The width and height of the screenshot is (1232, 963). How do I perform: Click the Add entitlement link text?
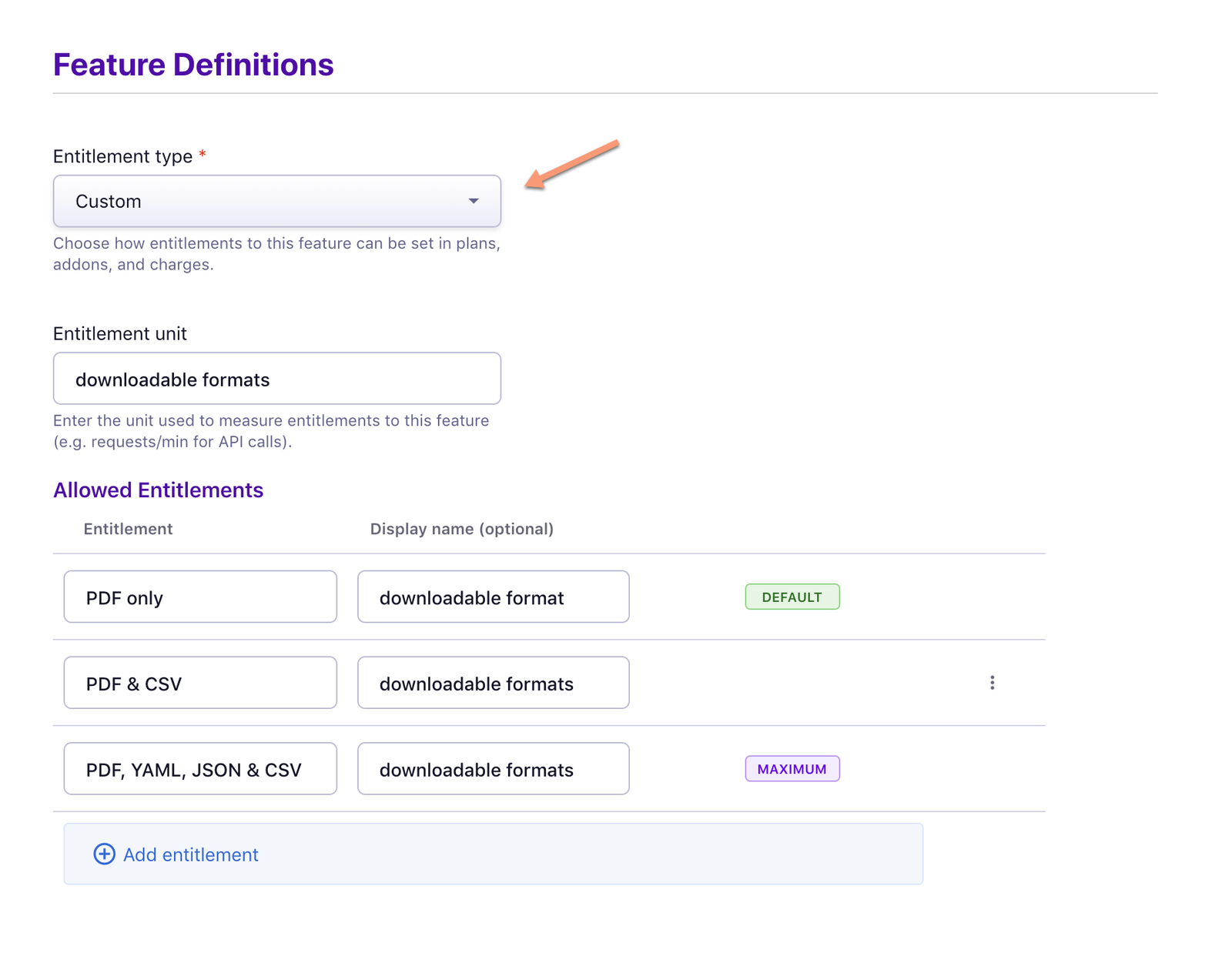pos(190,854)
